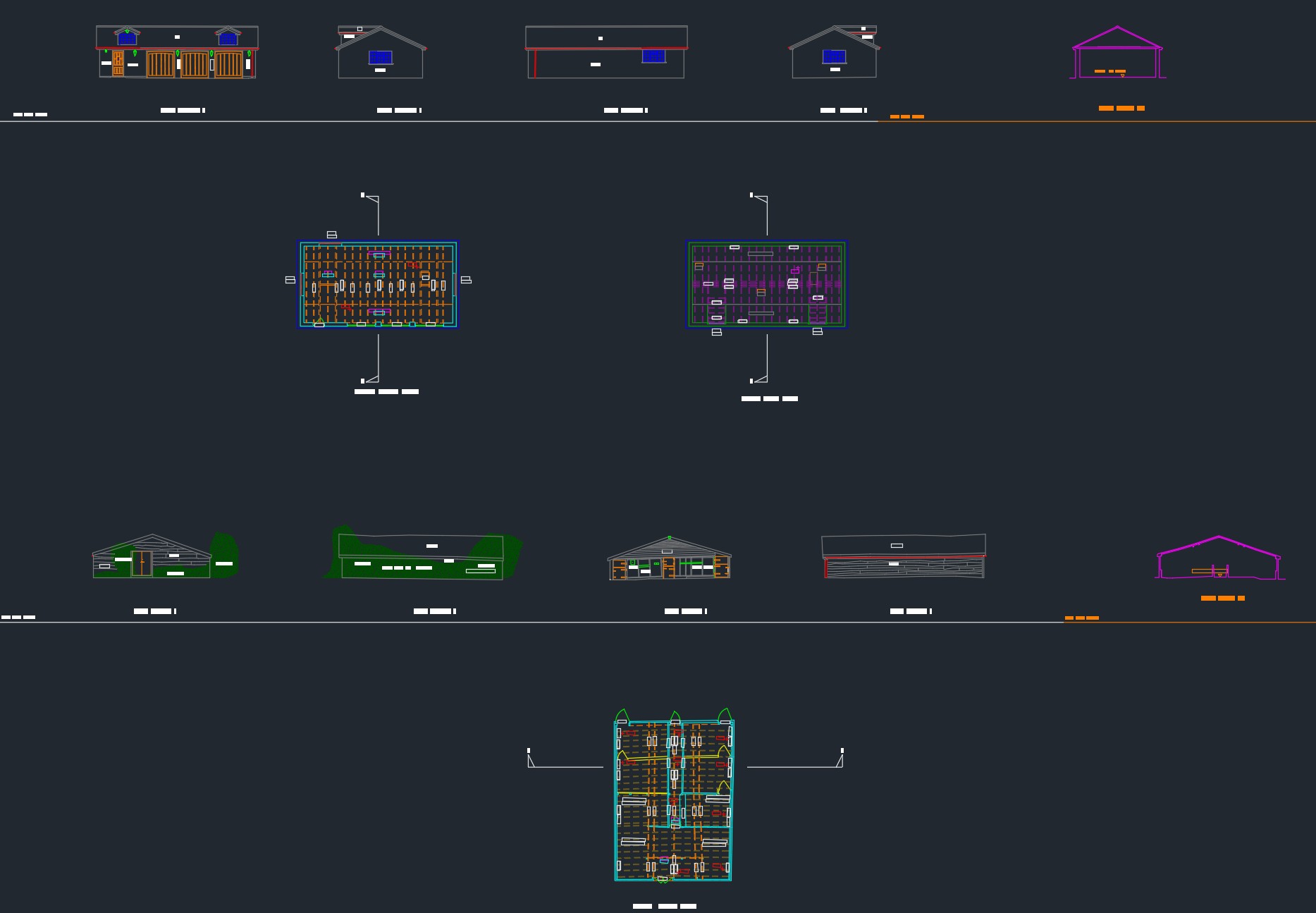Select the top-left front elevation with orange garage doors
Image resolution: width=1316 pixels, height=913 pixels.
(177, 51)
